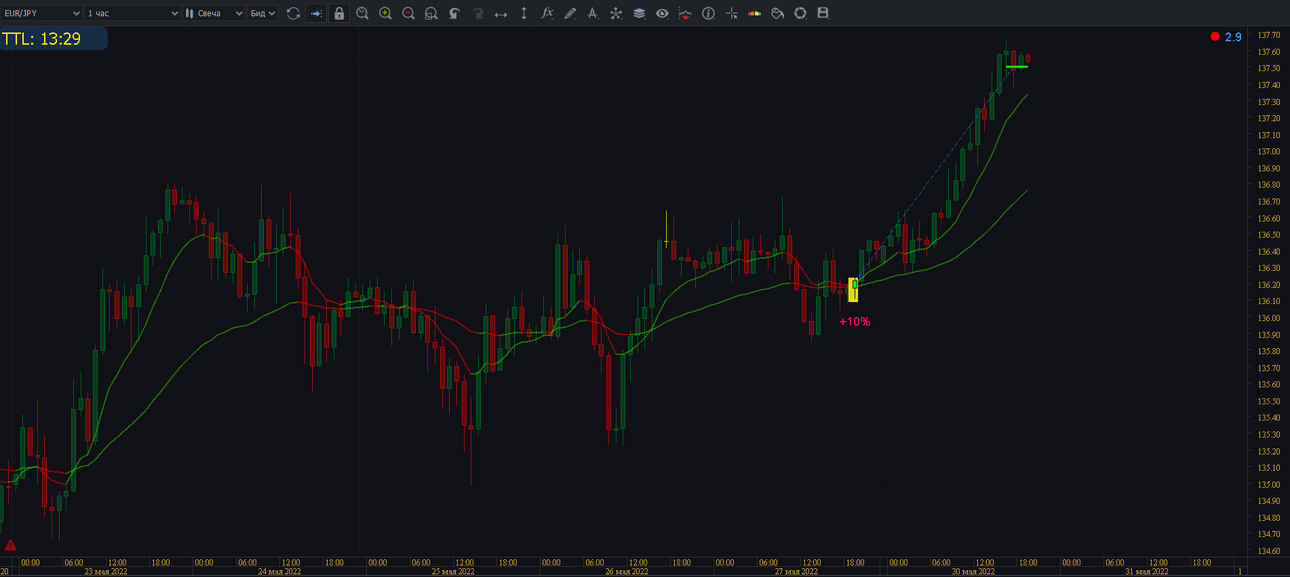Screen dimensions: 1290x577
Task: Click the zoom area magnifier icon
Action: [x=362, y=13]
